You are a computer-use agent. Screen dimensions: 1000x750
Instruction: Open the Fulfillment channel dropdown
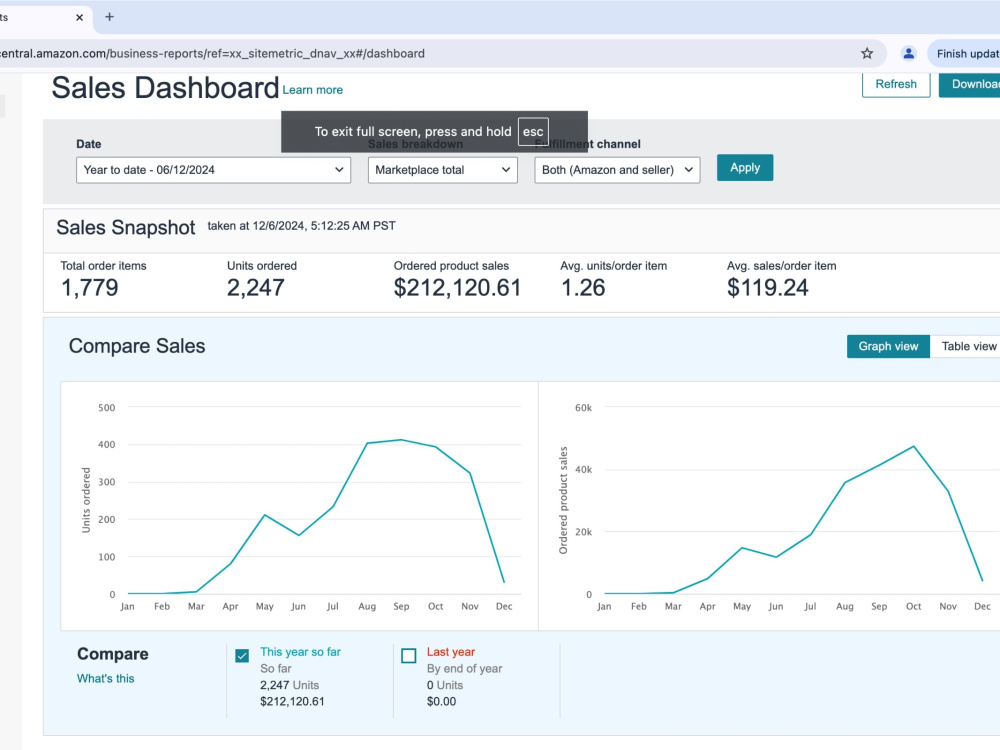click(x=617, y=170)
